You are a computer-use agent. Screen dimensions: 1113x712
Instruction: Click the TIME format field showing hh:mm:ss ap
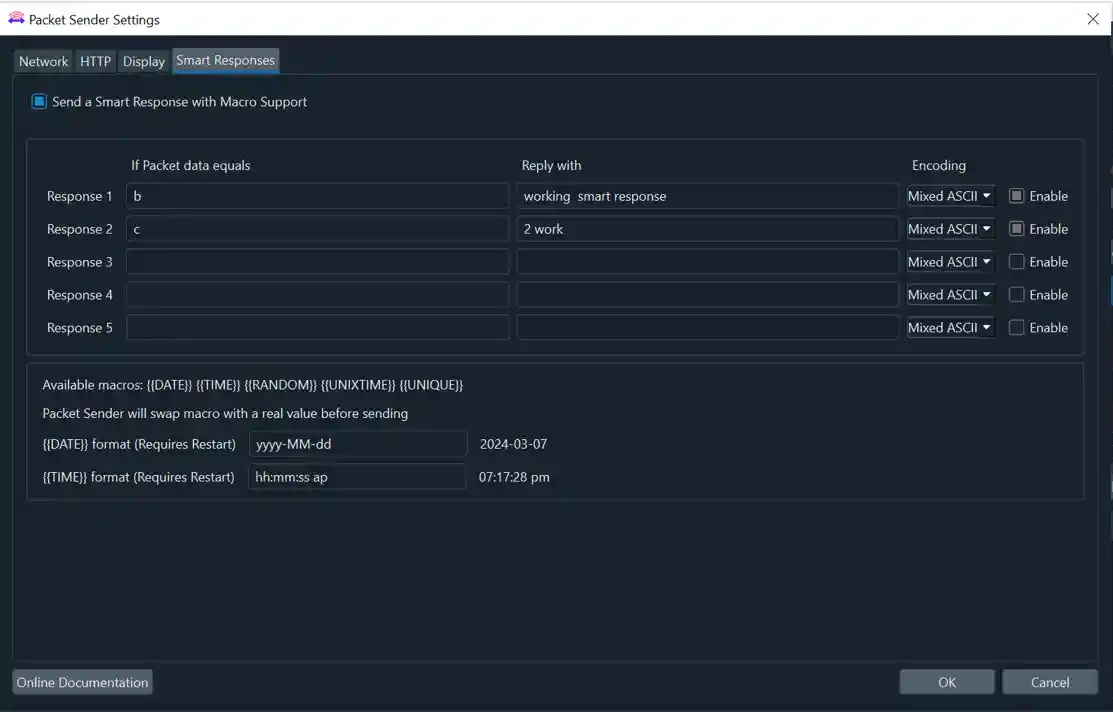point(358,476)
